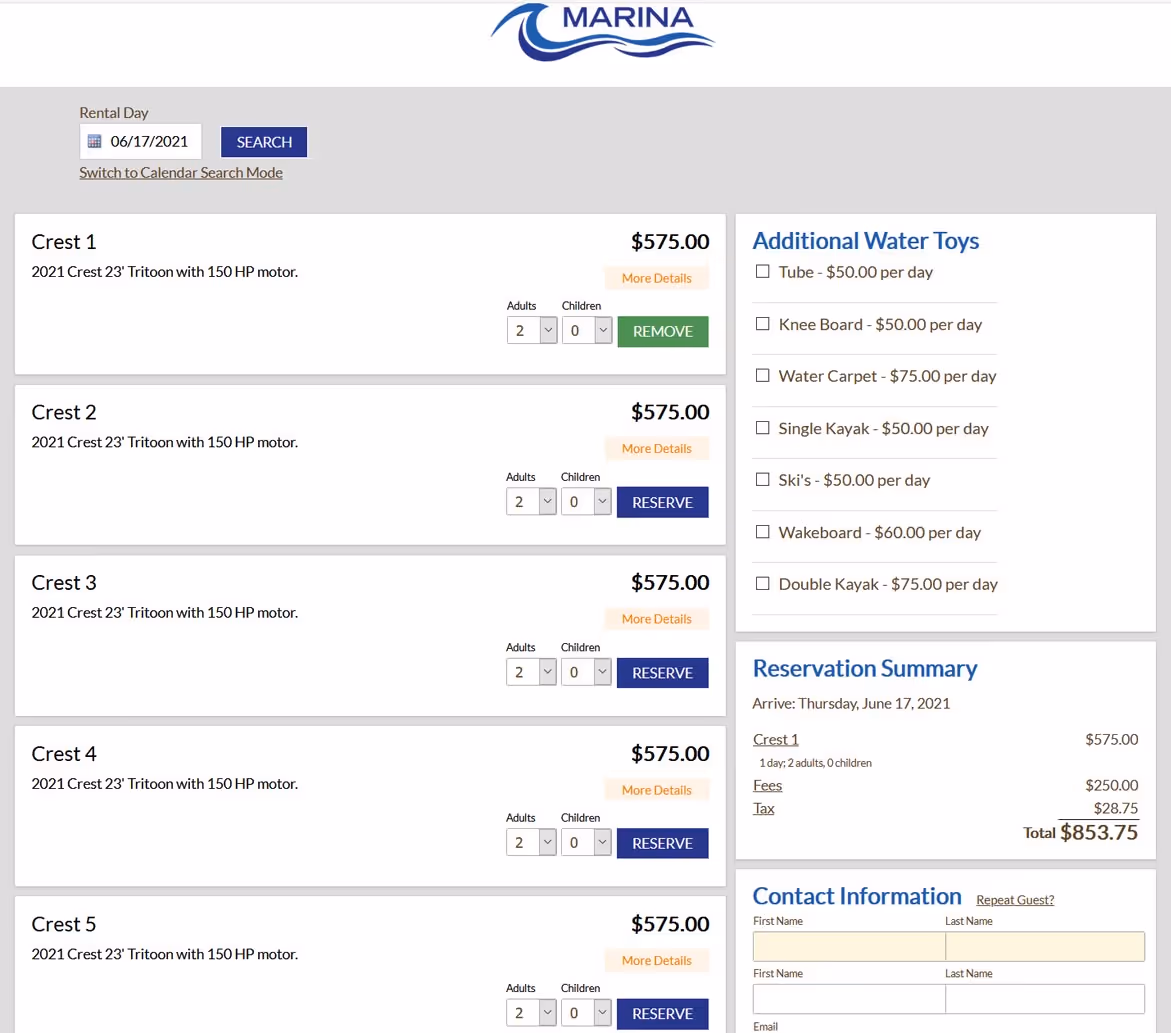This screenshot has height=1033, width=1171.
Task: Open the Adults dropdown for Crest 1
Action: click(x=531, y=330)
